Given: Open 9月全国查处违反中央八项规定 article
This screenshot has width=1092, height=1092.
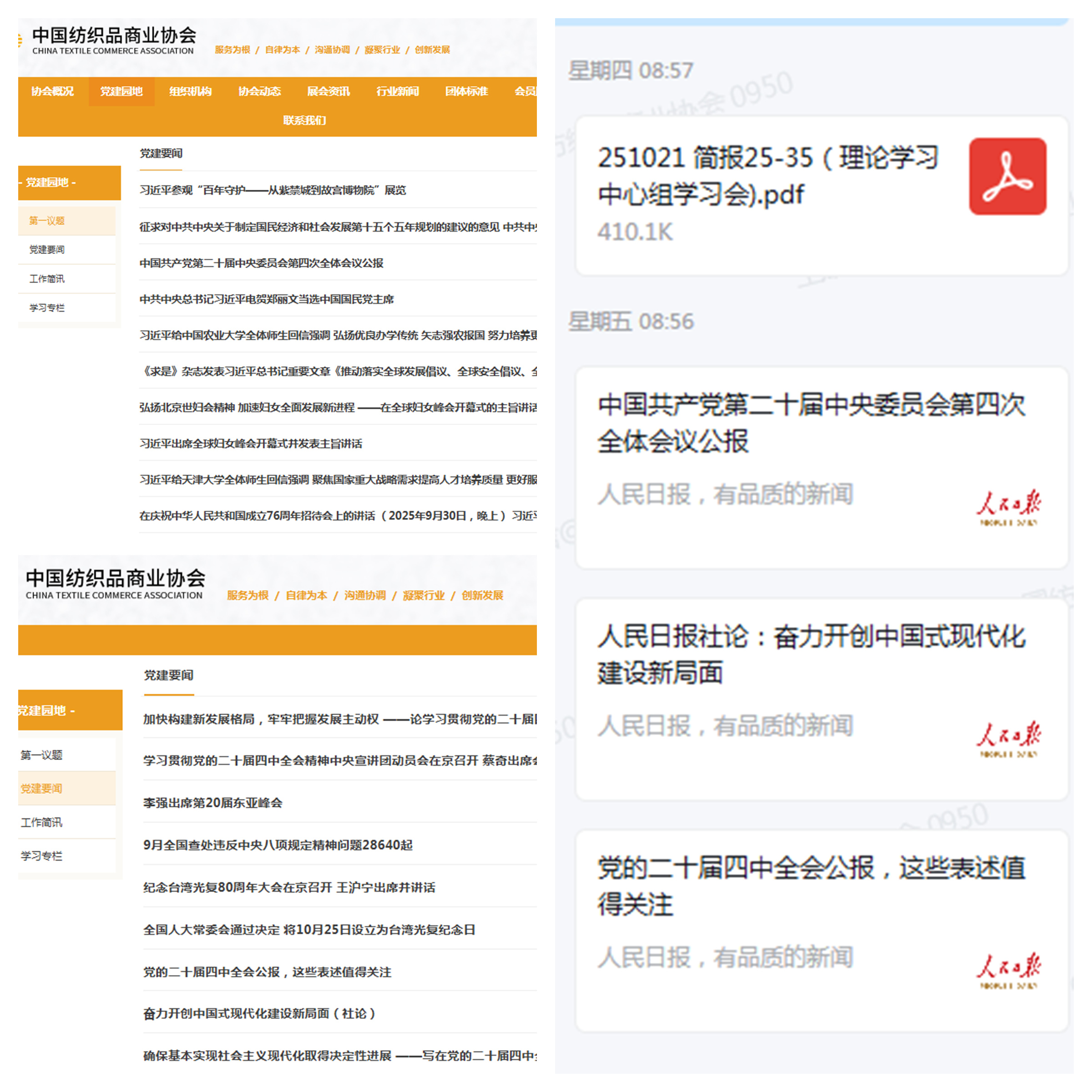Looking at the screenshot, I should pyautogui.click(x=278, y=845).
